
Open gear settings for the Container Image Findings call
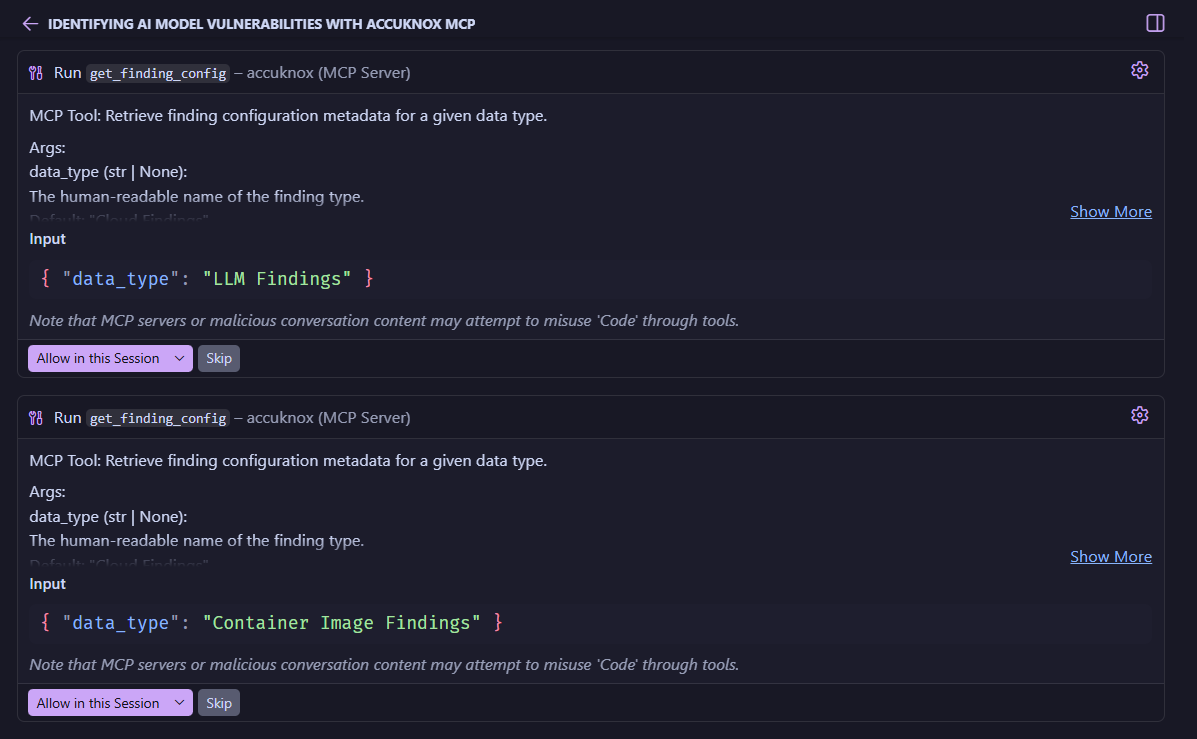(1139, 415)
